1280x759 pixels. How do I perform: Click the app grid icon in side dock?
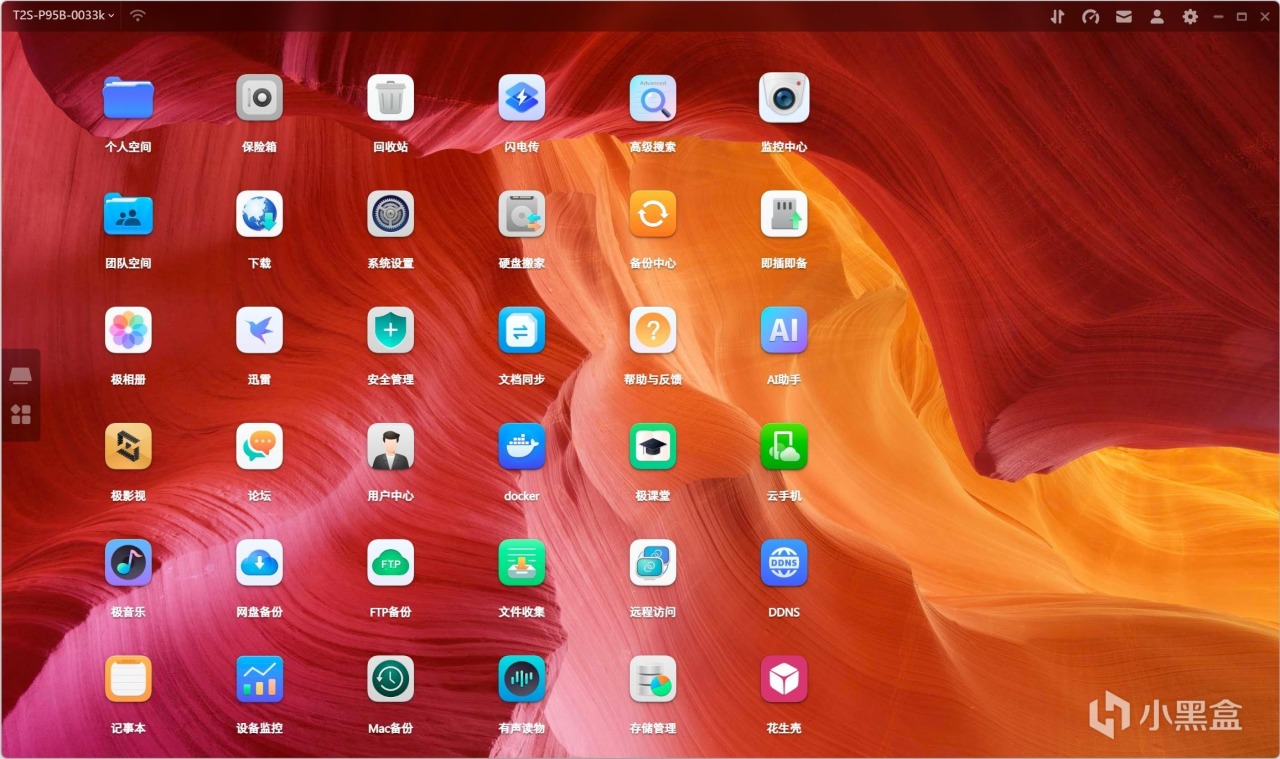(21, 414)
